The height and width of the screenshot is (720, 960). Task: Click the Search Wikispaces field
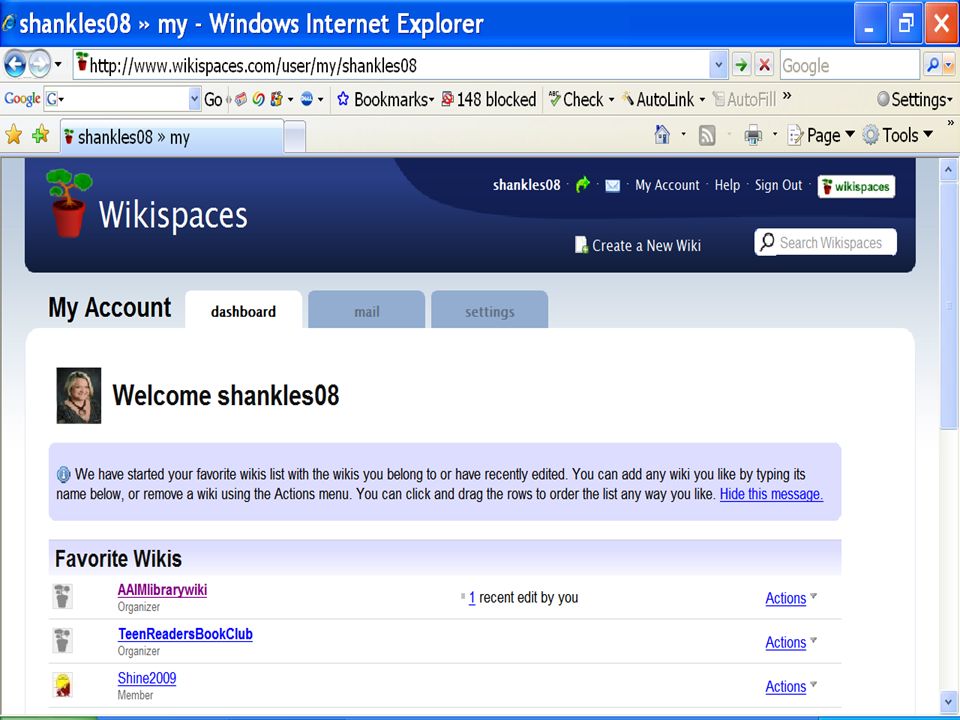click(825, 242)
